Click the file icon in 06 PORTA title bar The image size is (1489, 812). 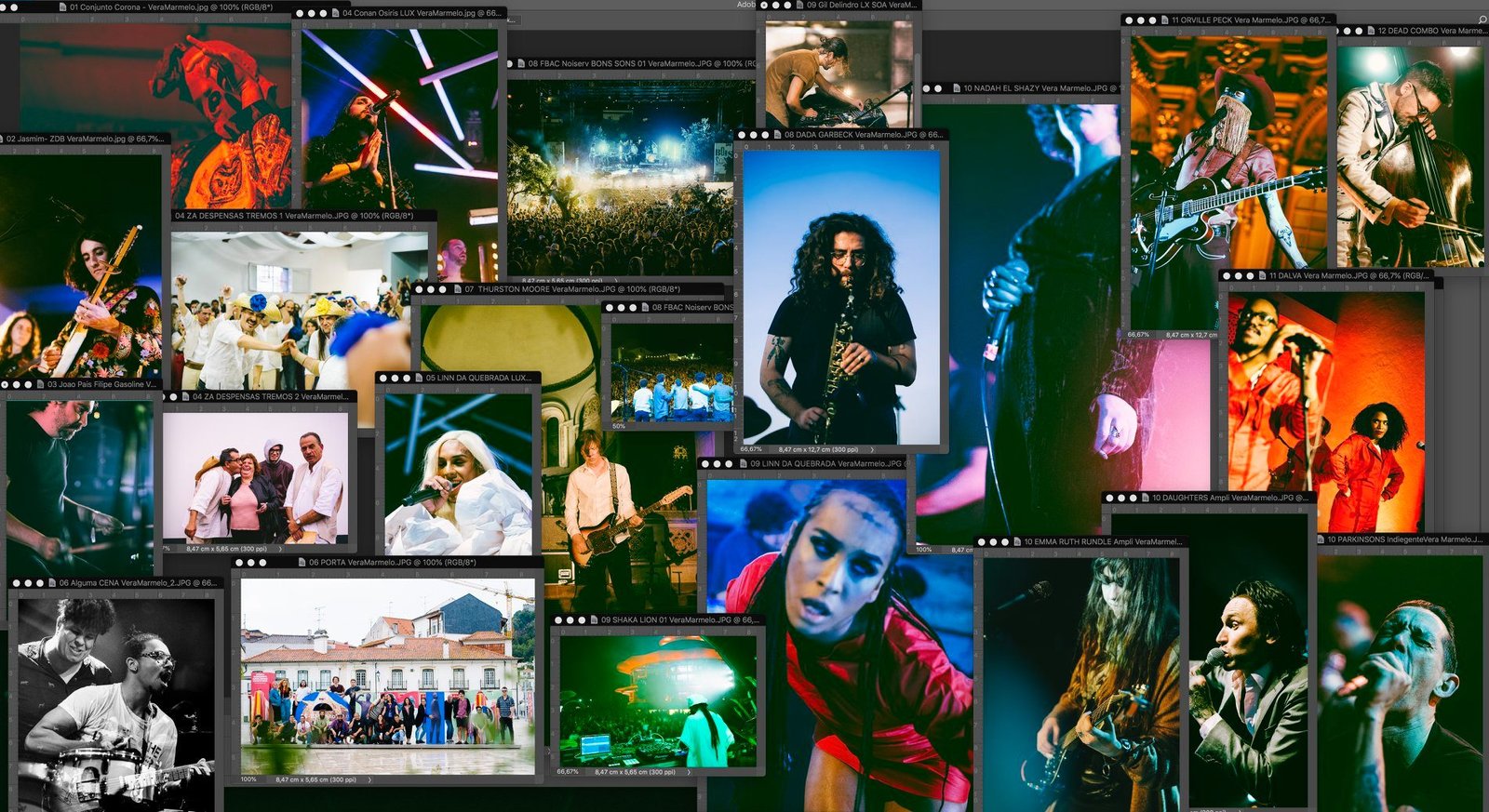(302, 563)
